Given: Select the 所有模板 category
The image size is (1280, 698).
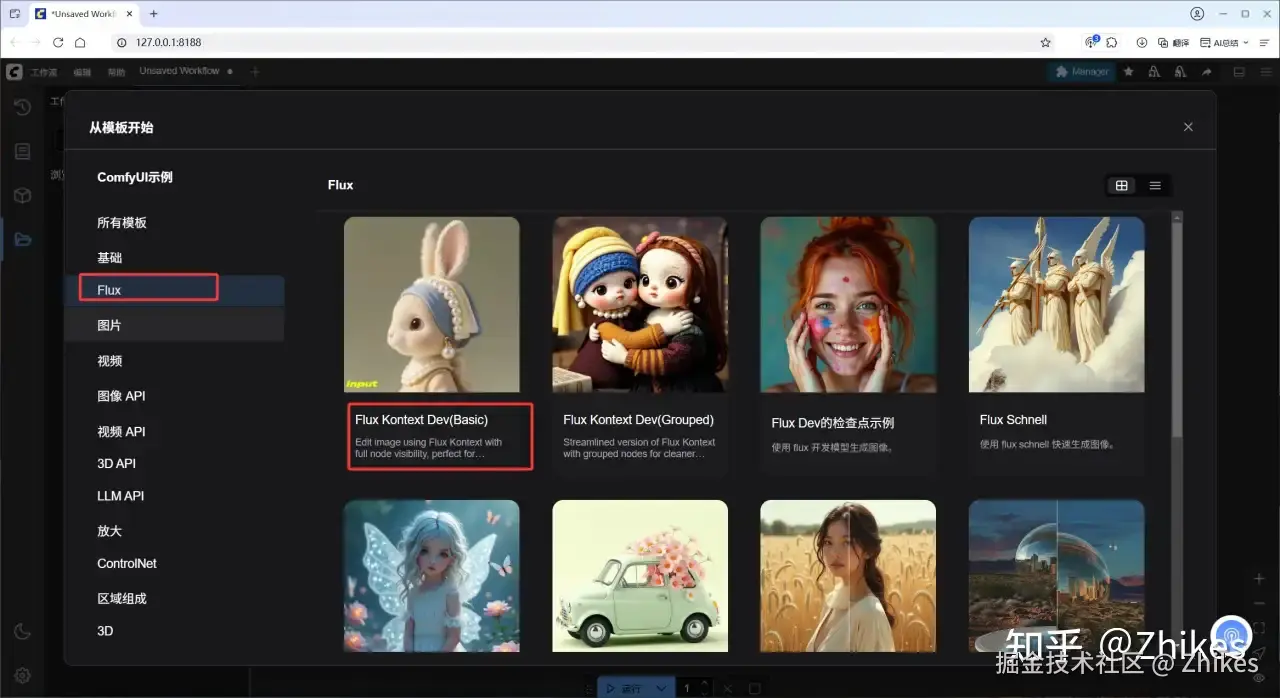Looking at the screenshot, I should [x=174, y=222].
